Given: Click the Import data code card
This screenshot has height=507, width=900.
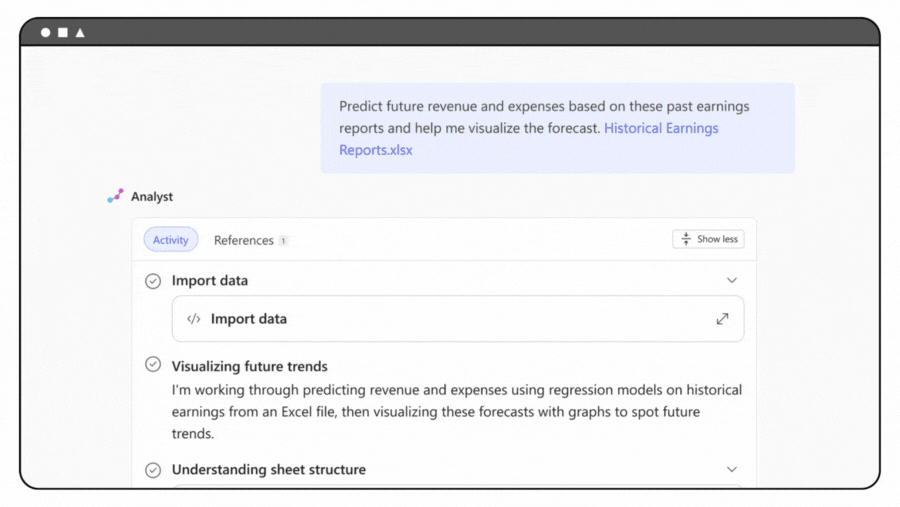Looking at the screenshot, I should point(457,319).
